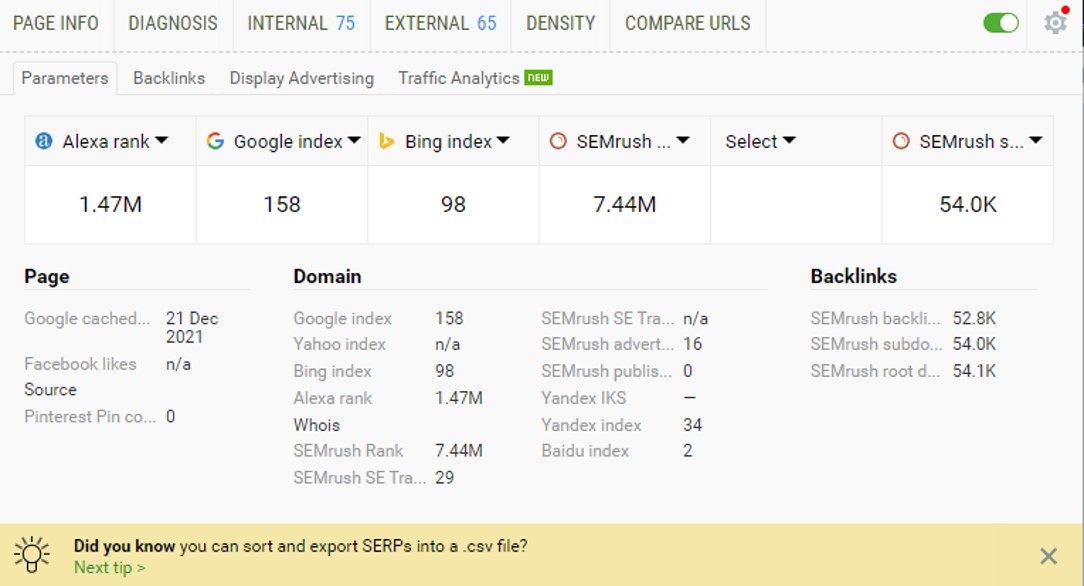This screenshot has width=1084, height=586.
Task: Open the COMPARE URLS tab
Action: pos(687,23)
